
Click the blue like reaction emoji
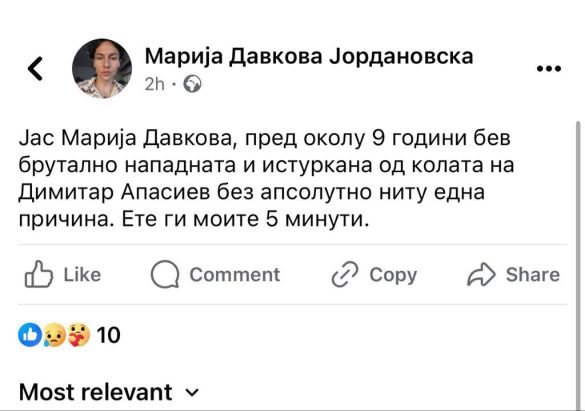pos(29,335)
